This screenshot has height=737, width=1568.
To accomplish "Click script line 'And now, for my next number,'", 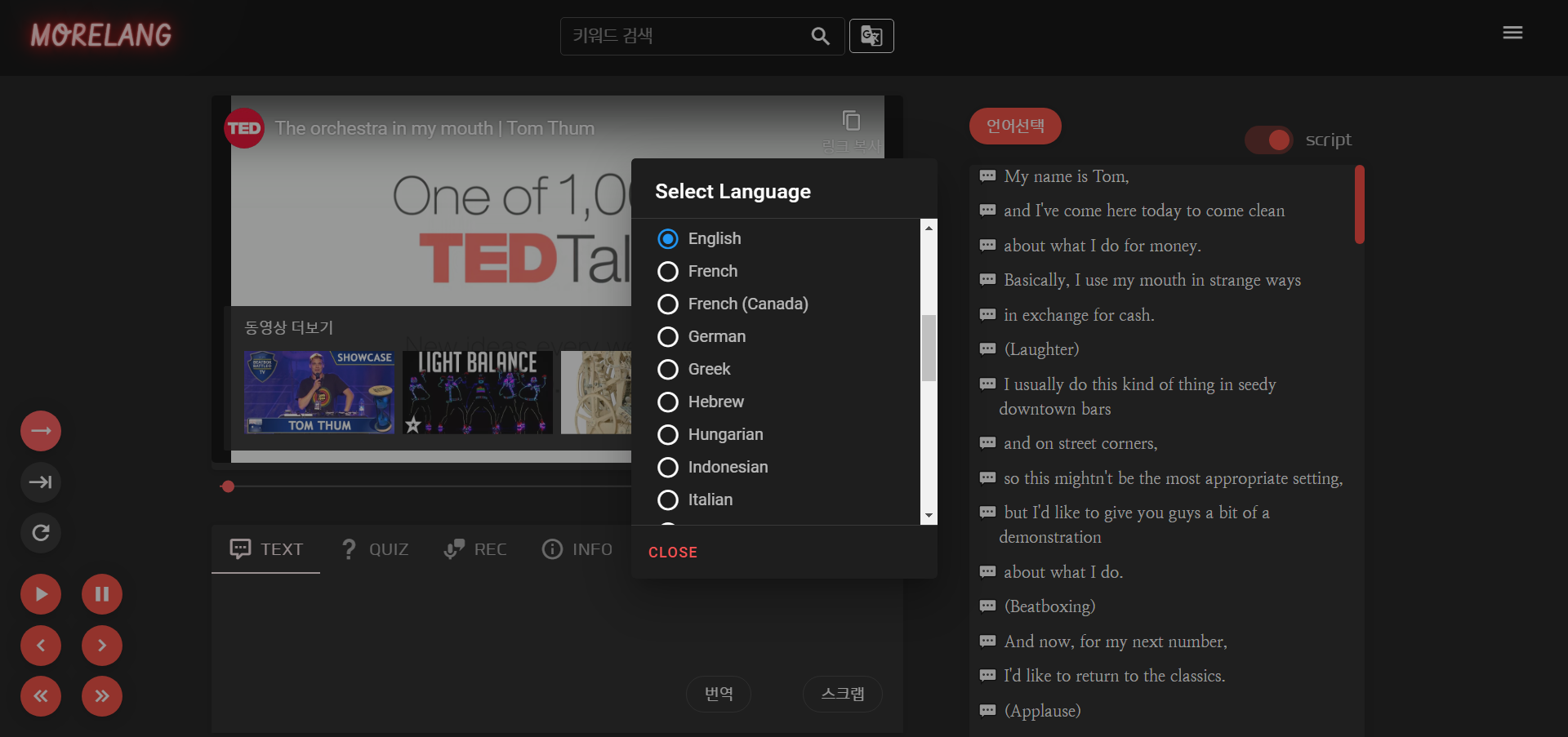I will click(1116, 642).
